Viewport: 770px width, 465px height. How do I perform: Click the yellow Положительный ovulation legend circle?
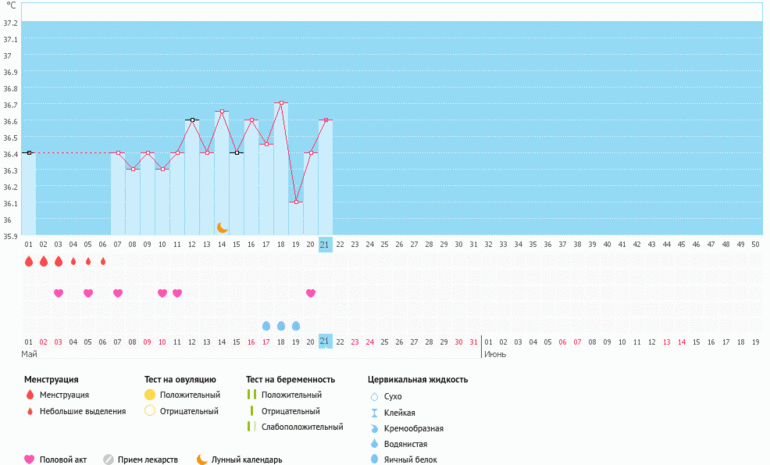(x=150, y=395)
